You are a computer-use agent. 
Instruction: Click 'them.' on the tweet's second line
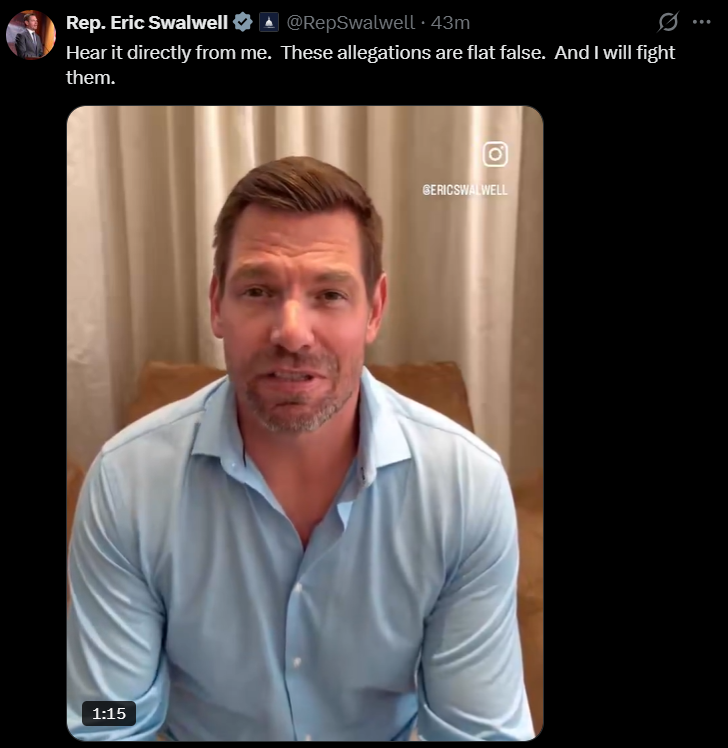click(91, 77)
